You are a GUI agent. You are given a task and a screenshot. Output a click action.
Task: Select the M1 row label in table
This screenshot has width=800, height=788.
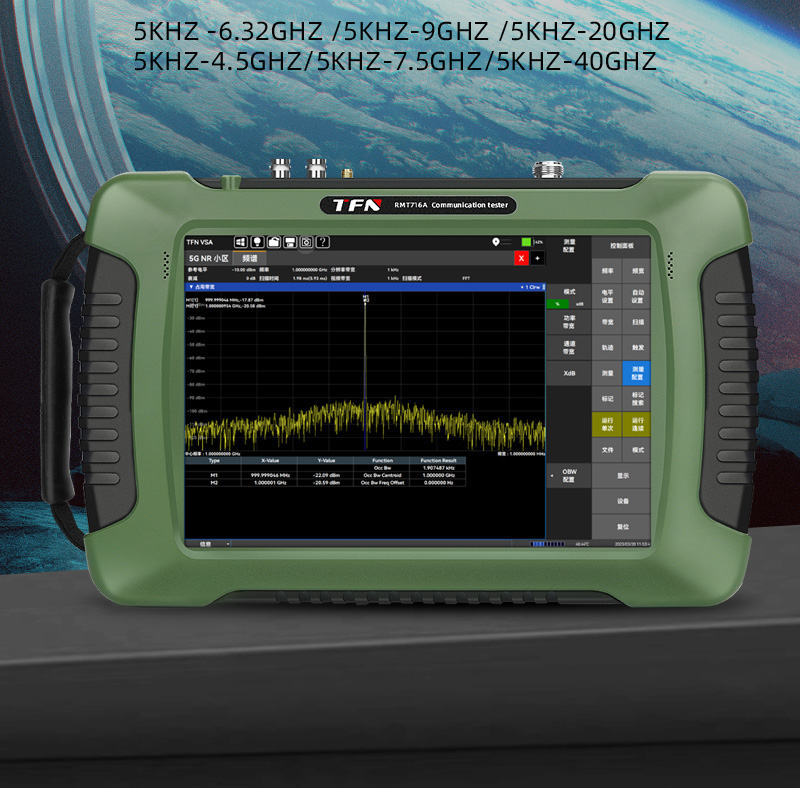coord(214,475)
